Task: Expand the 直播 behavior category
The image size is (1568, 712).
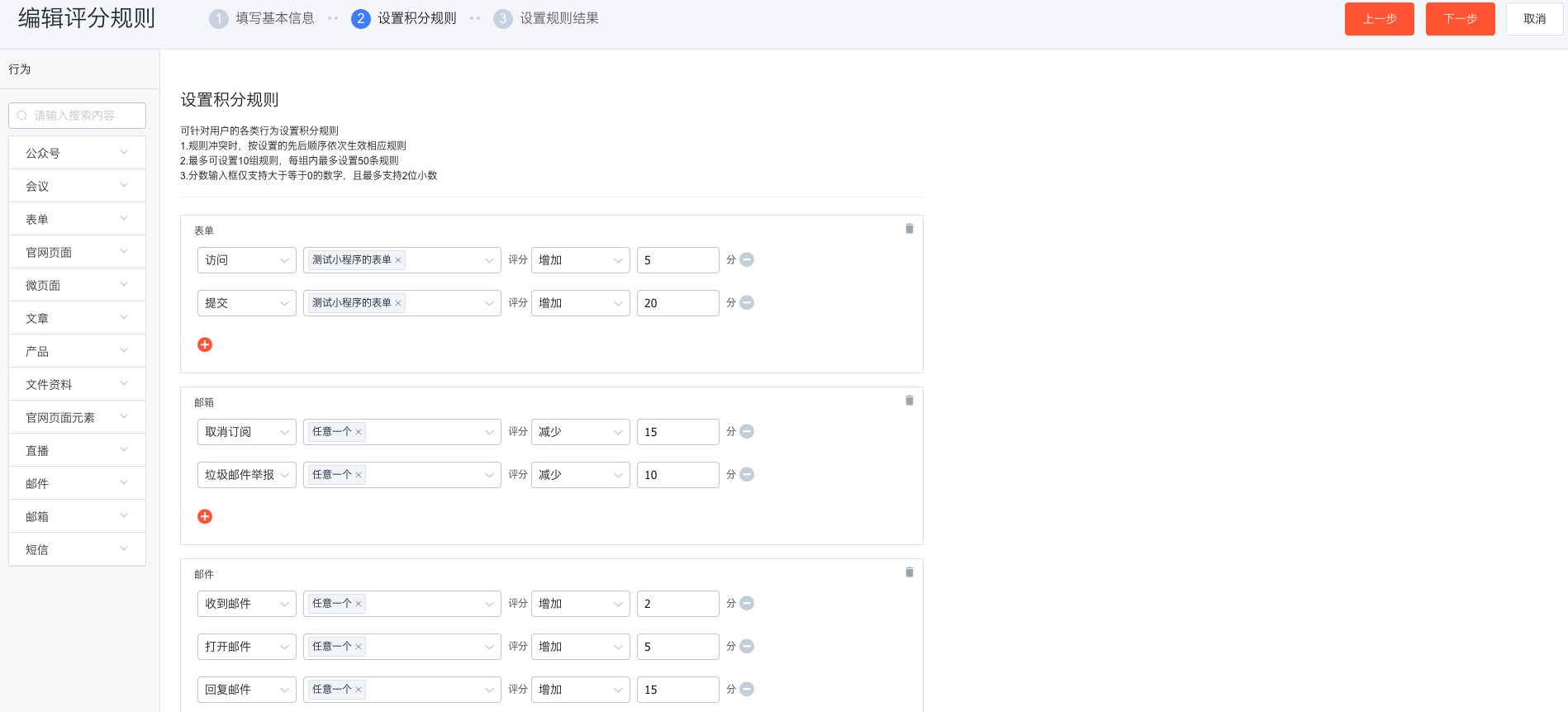Action: click(x=77, y=450)
